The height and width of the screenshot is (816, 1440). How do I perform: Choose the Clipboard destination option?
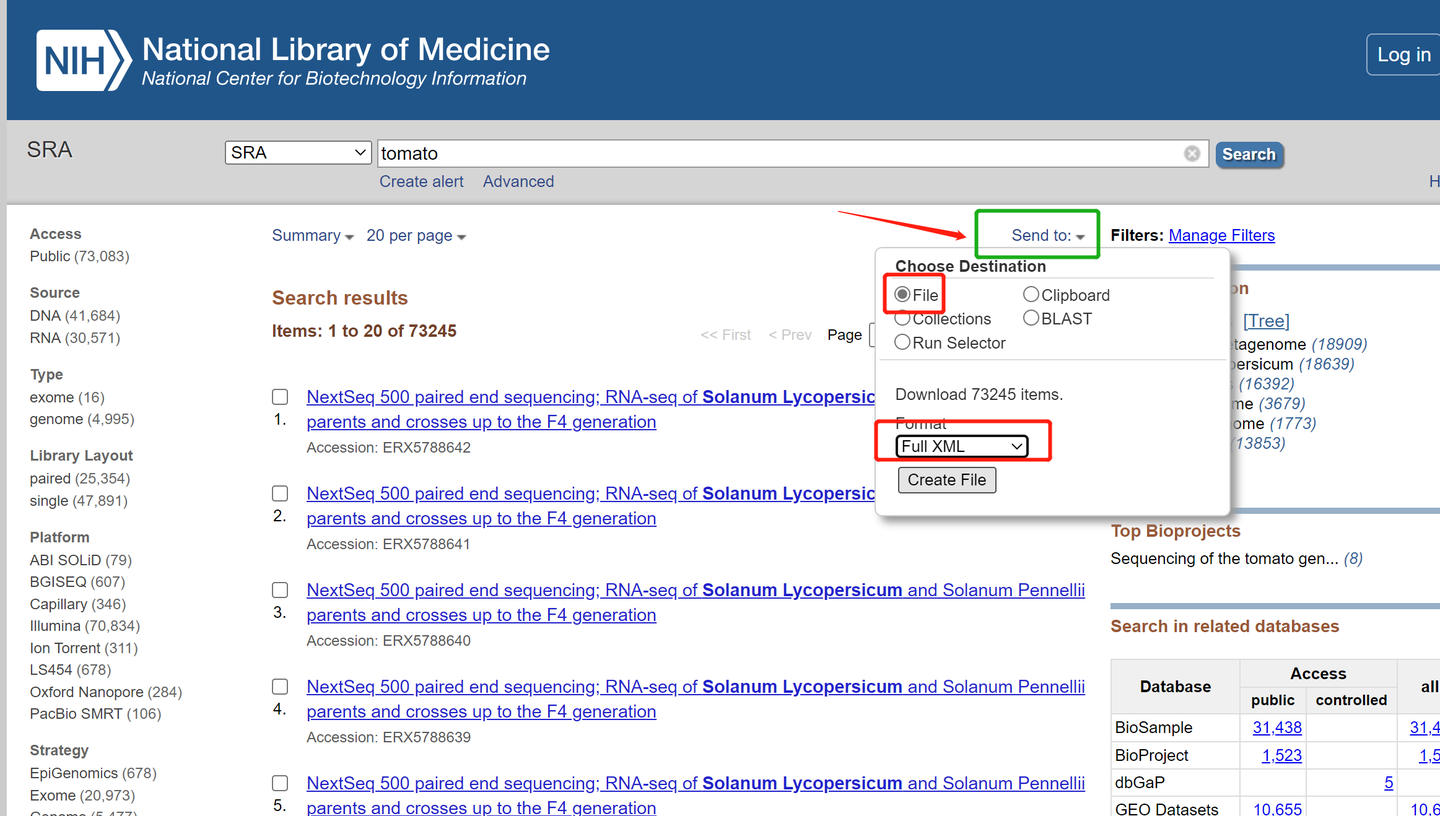[1031, 295]
